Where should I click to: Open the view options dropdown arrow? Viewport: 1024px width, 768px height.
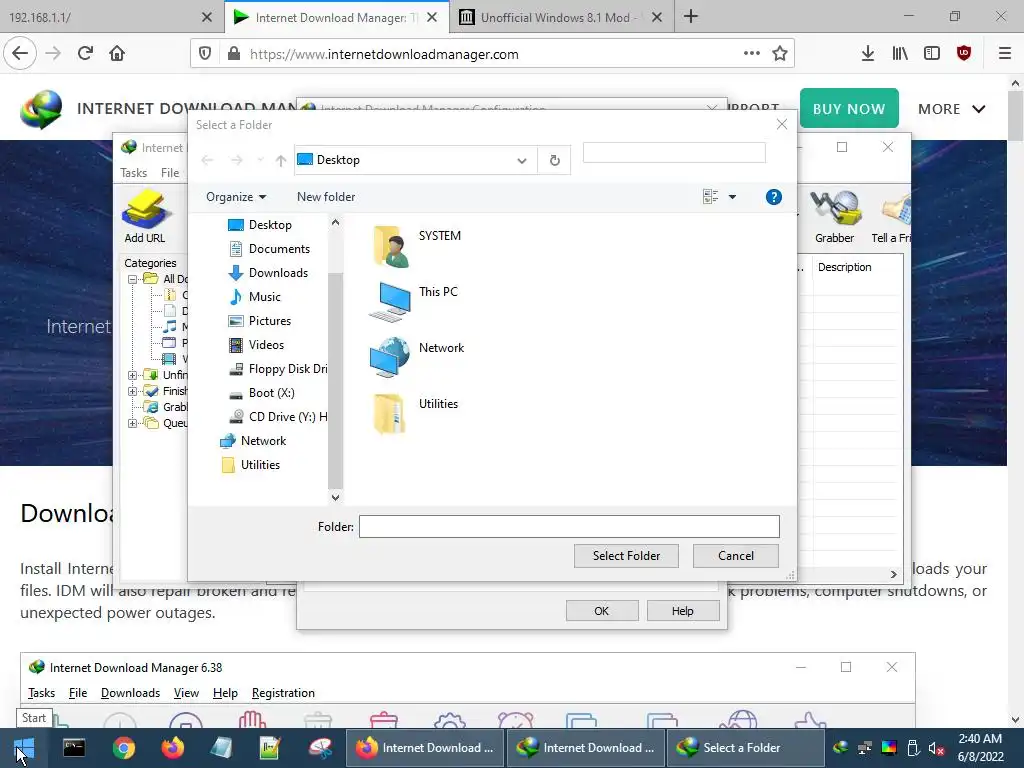click(732, 197)
